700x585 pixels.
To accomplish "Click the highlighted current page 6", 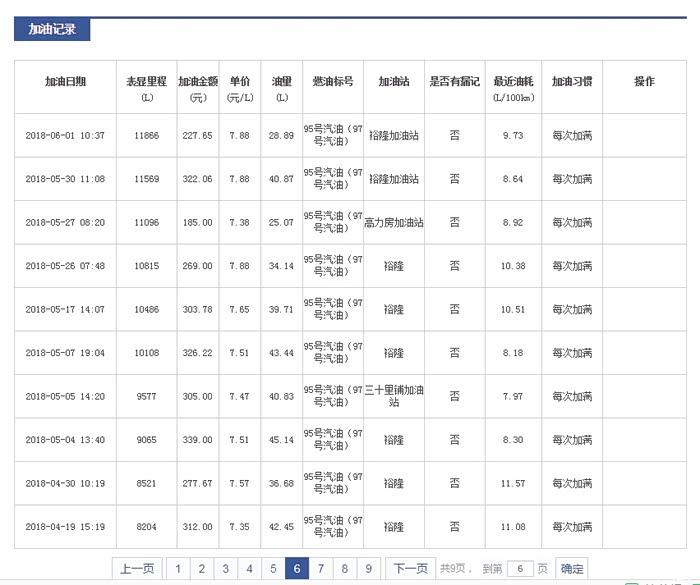I will coord(297,569).
